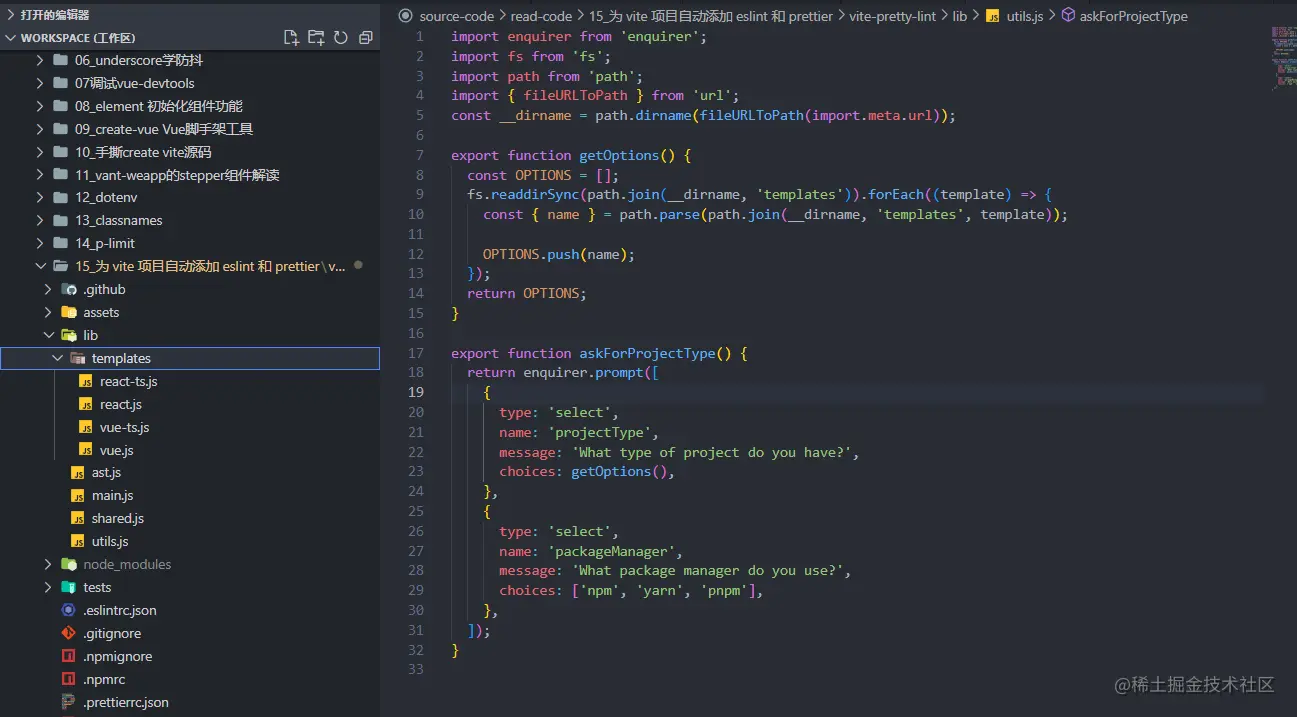Screen dimensions: 1297x717
Task: Expand the 打开的编辑器 section
Action: (11, 15)
